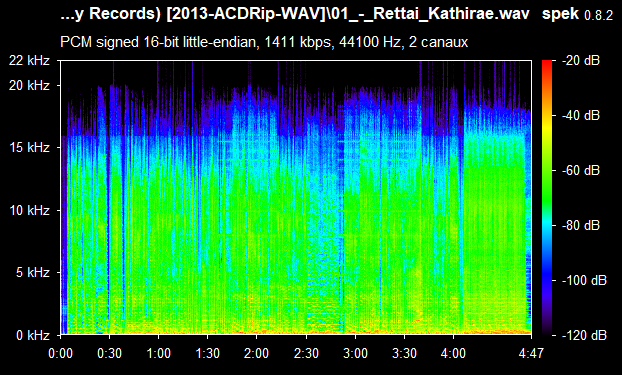Screen dimensions: 622x375
Task: Click the 2:00 time axis label
Action: coord(256,353)
